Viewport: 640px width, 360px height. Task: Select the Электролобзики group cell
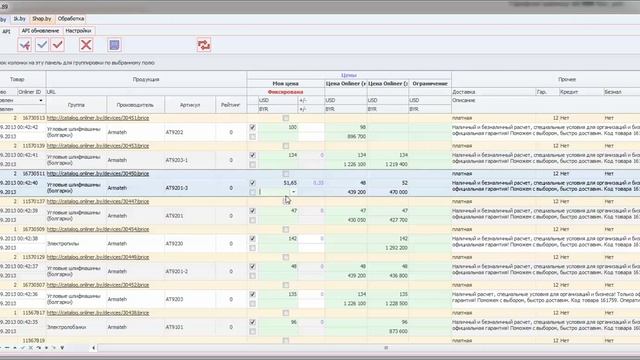pos(76,327)
